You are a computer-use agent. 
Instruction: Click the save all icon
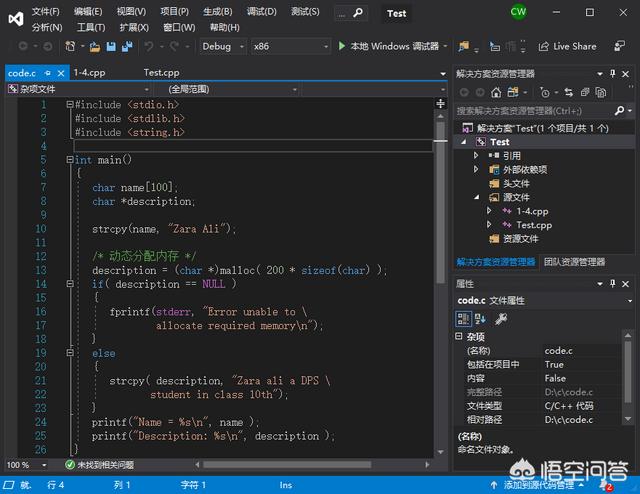127,47
